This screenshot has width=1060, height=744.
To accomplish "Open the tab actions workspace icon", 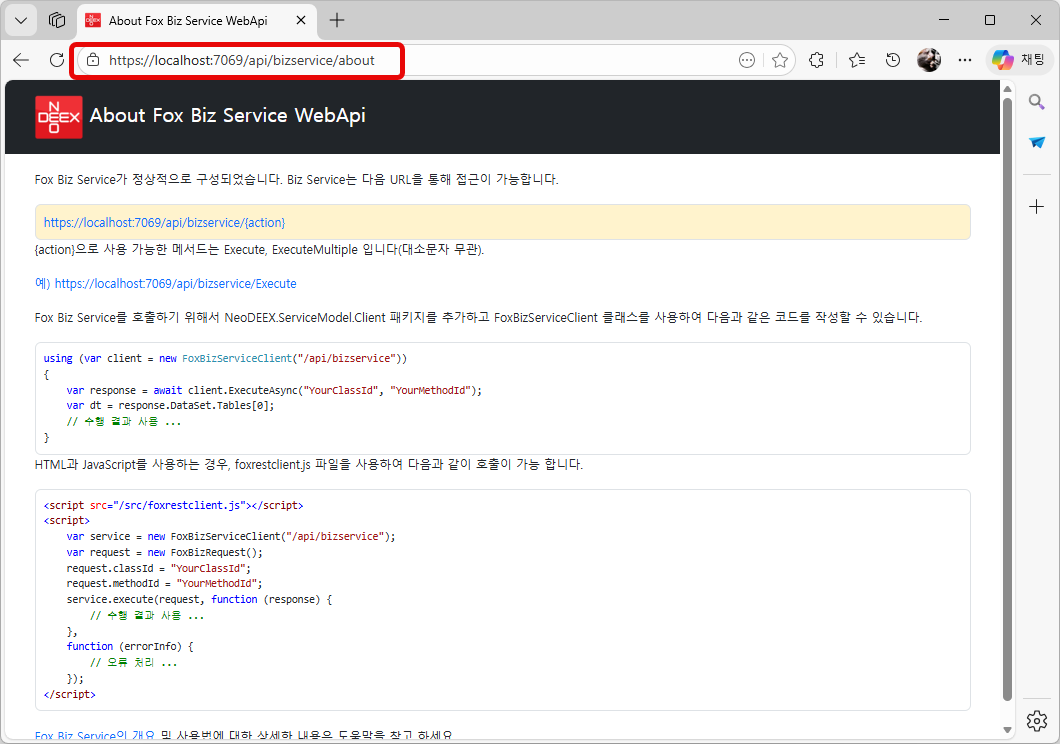I will click(57, 20).
